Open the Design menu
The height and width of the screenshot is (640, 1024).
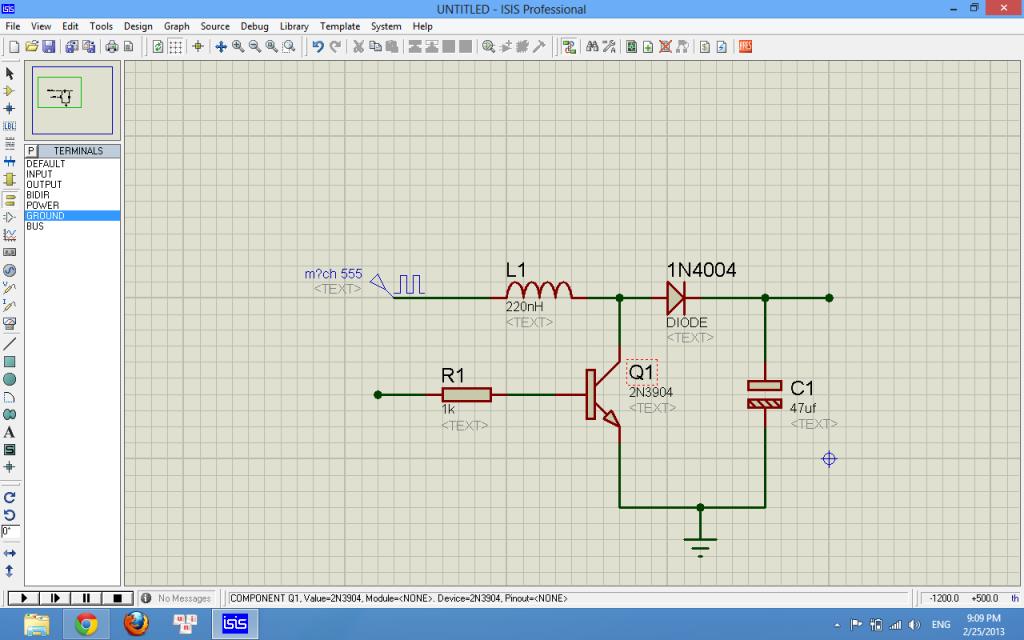tap(138, 26)
